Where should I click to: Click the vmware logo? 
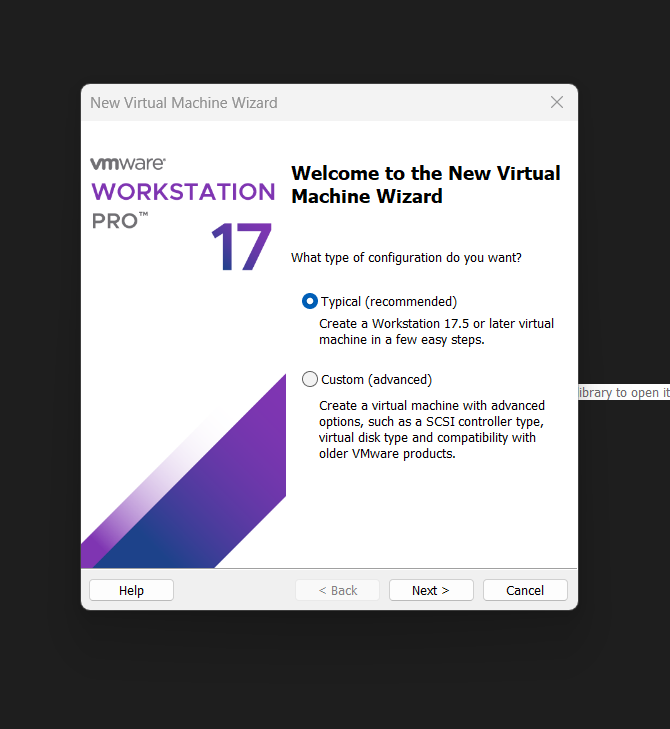pyautogui.click(x=127, y=163)
